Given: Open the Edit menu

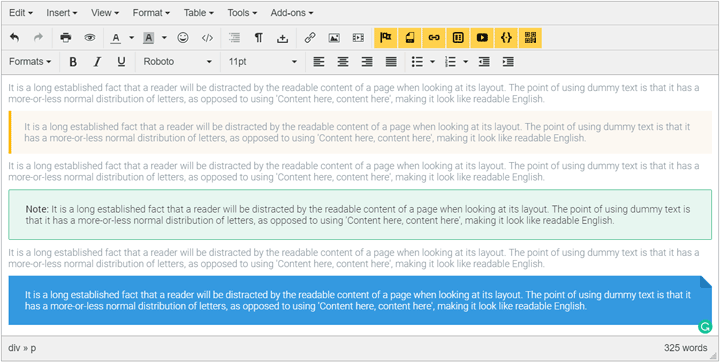Looking at the screenshot, I should click(21, 13).
